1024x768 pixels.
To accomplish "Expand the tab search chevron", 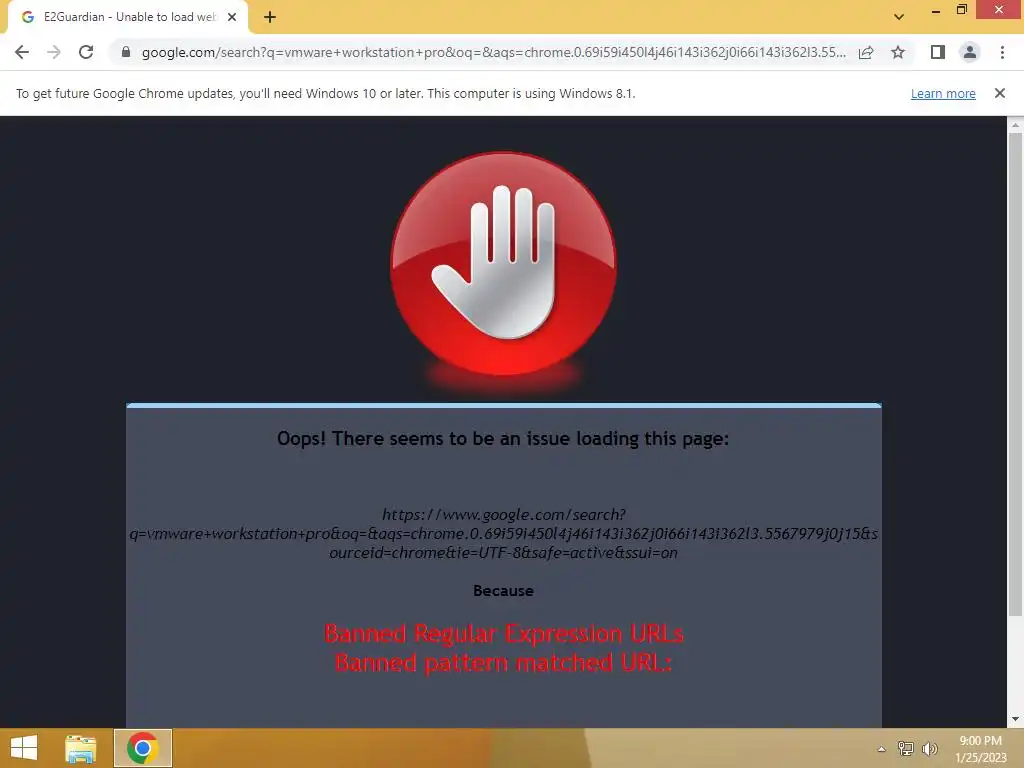I will [x=899, y=17].
